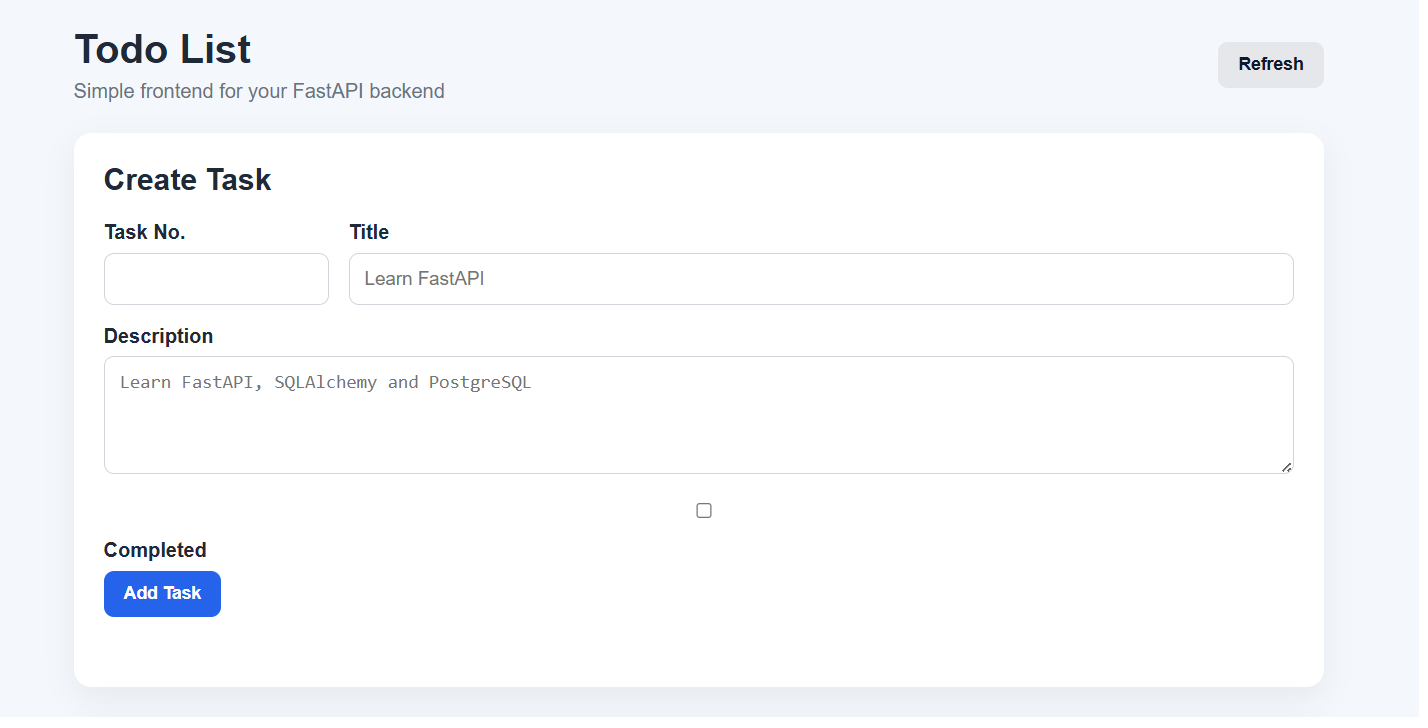Click the word Simple in the subtitle
The height and width of the screenshot is (728, 1428).
coord(103,91)
